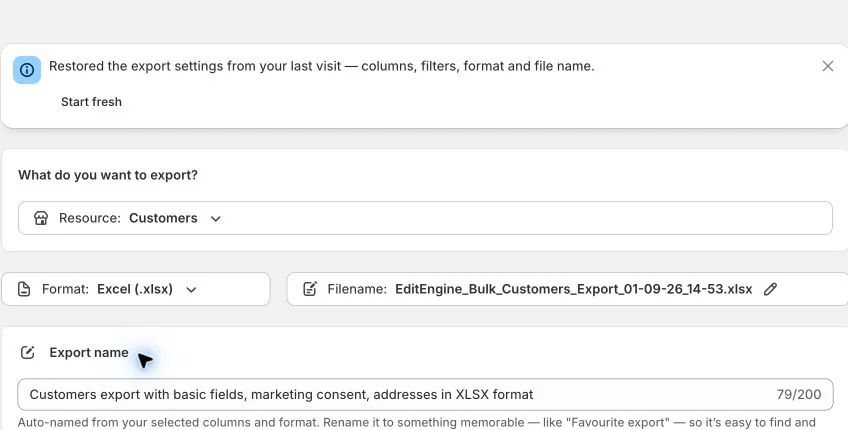Click the Start fresh button

[91, 102]
